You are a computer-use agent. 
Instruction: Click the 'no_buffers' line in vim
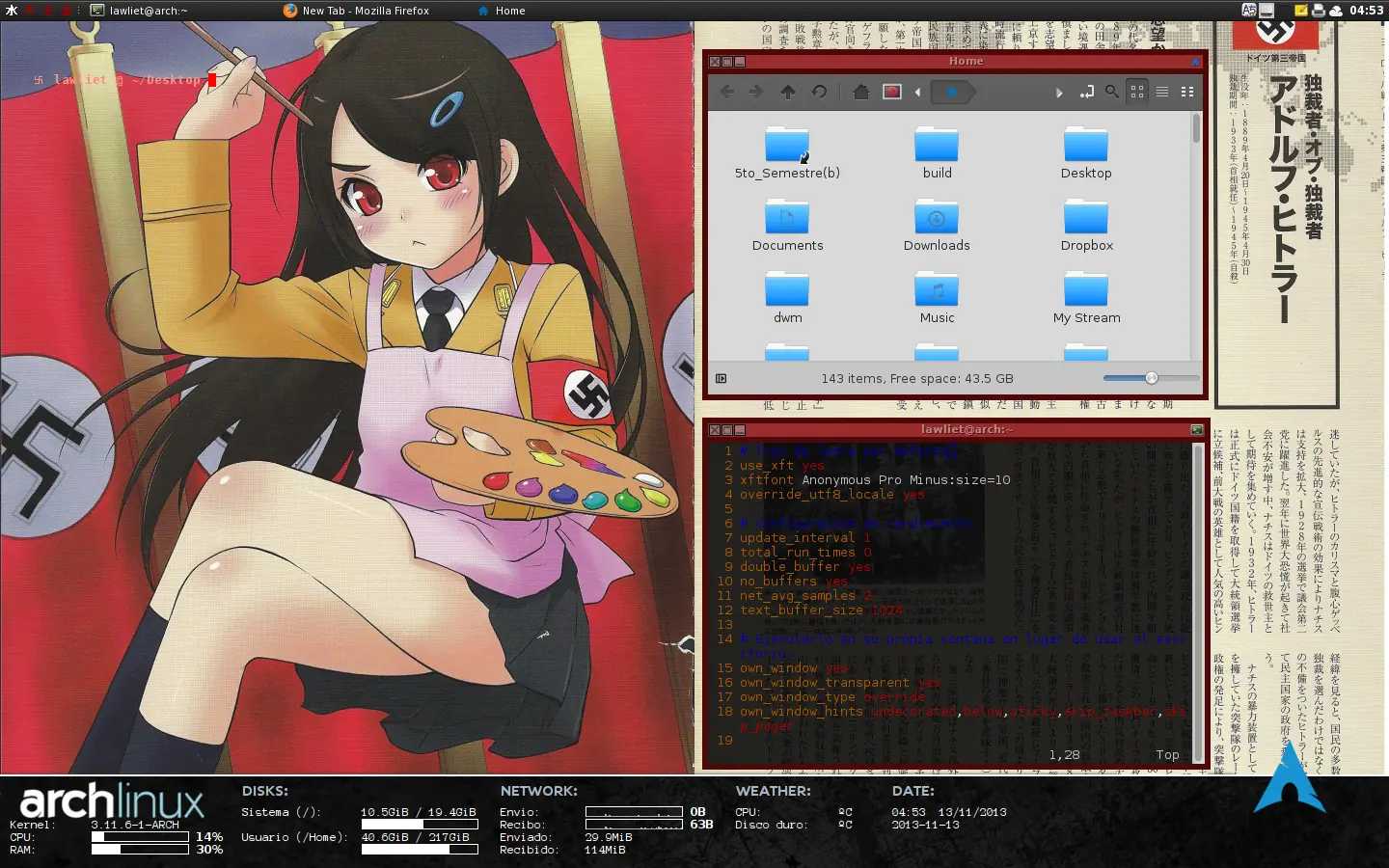point(794,581)
